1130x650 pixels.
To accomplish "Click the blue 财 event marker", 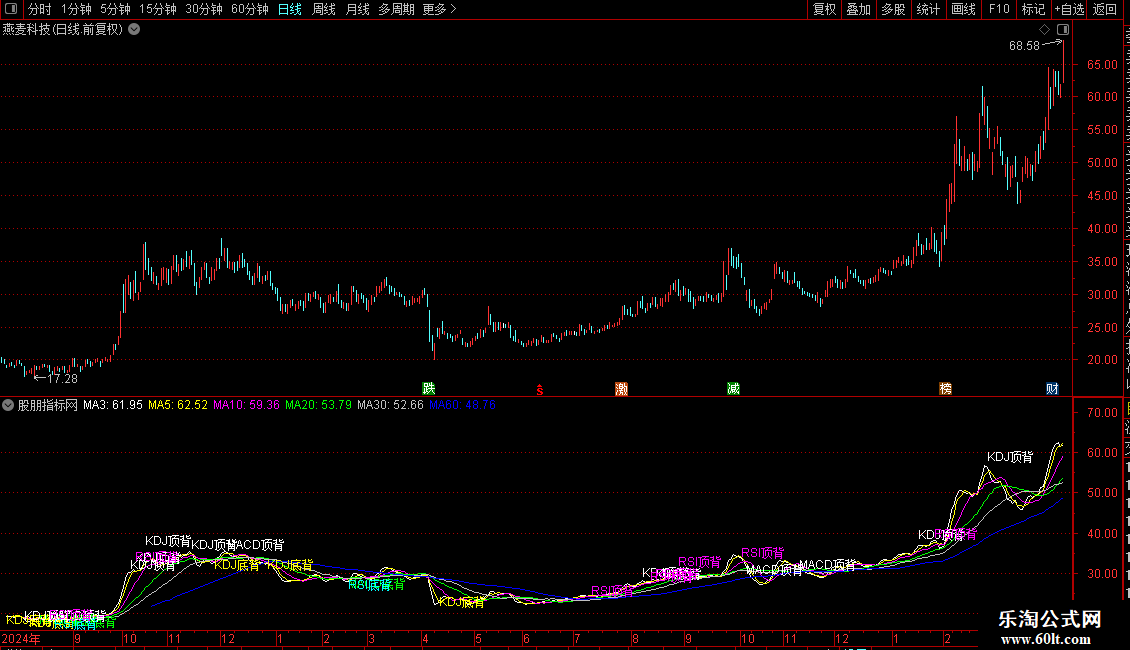I will point(1052,388).
